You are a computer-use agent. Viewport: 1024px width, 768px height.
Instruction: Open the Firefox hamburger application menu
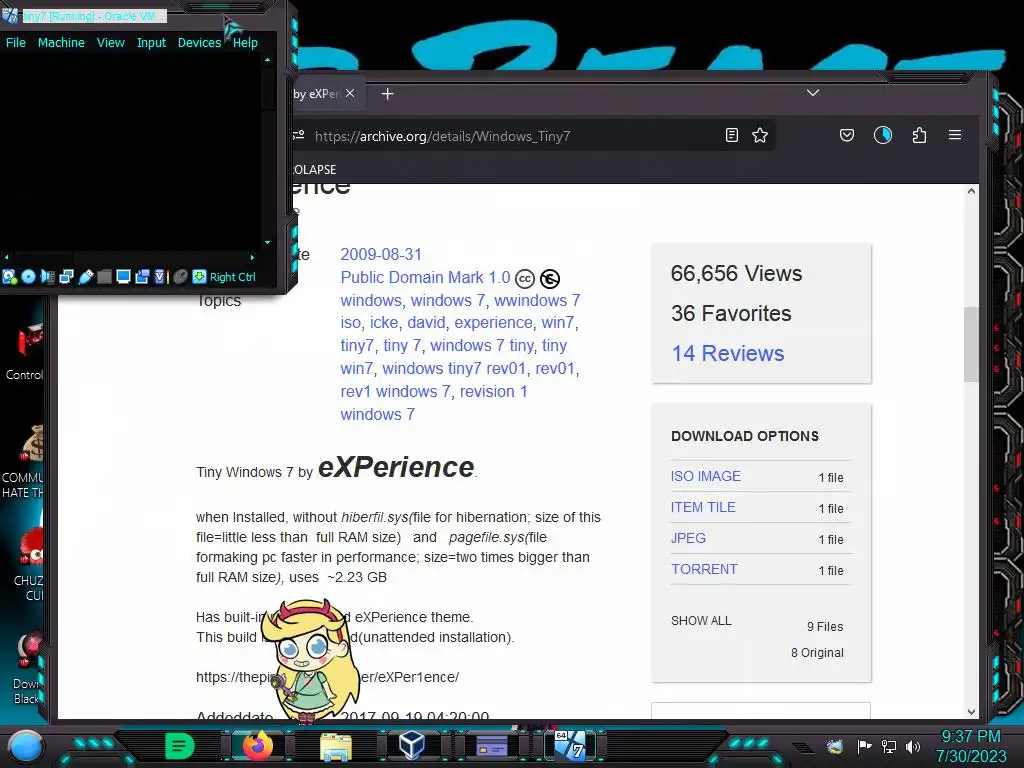click(x=955, y=135)
